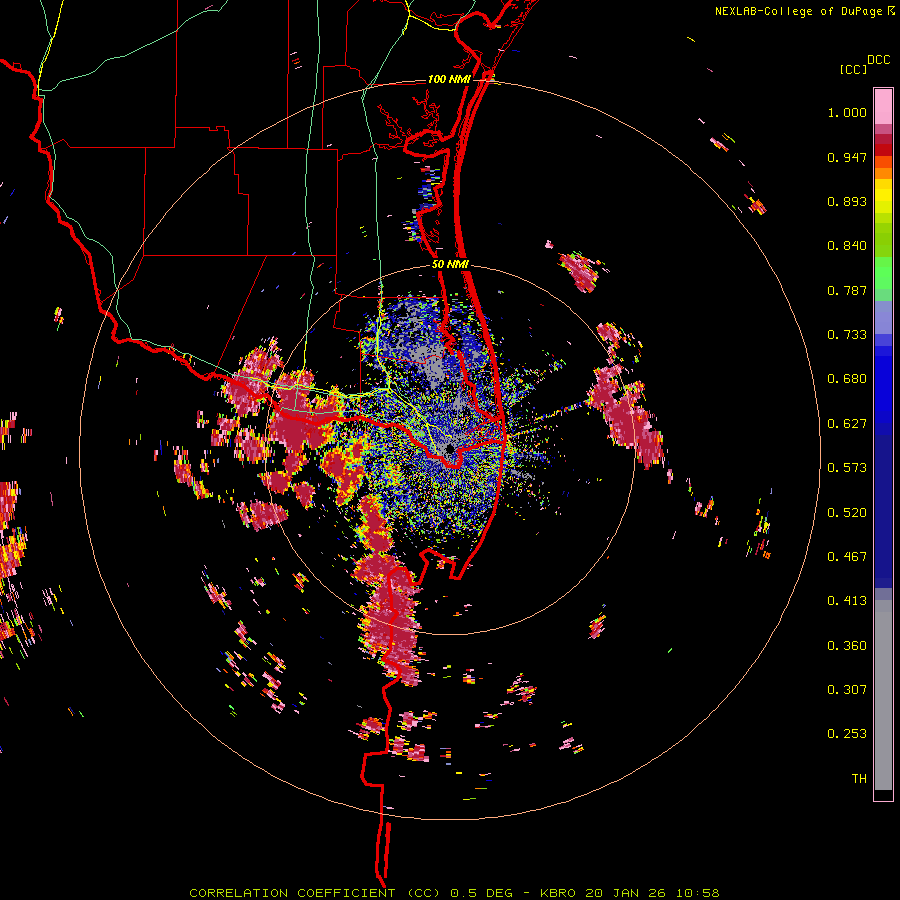Click the 0.253 color scale value
Screen dimensions: 900x900
847,734
